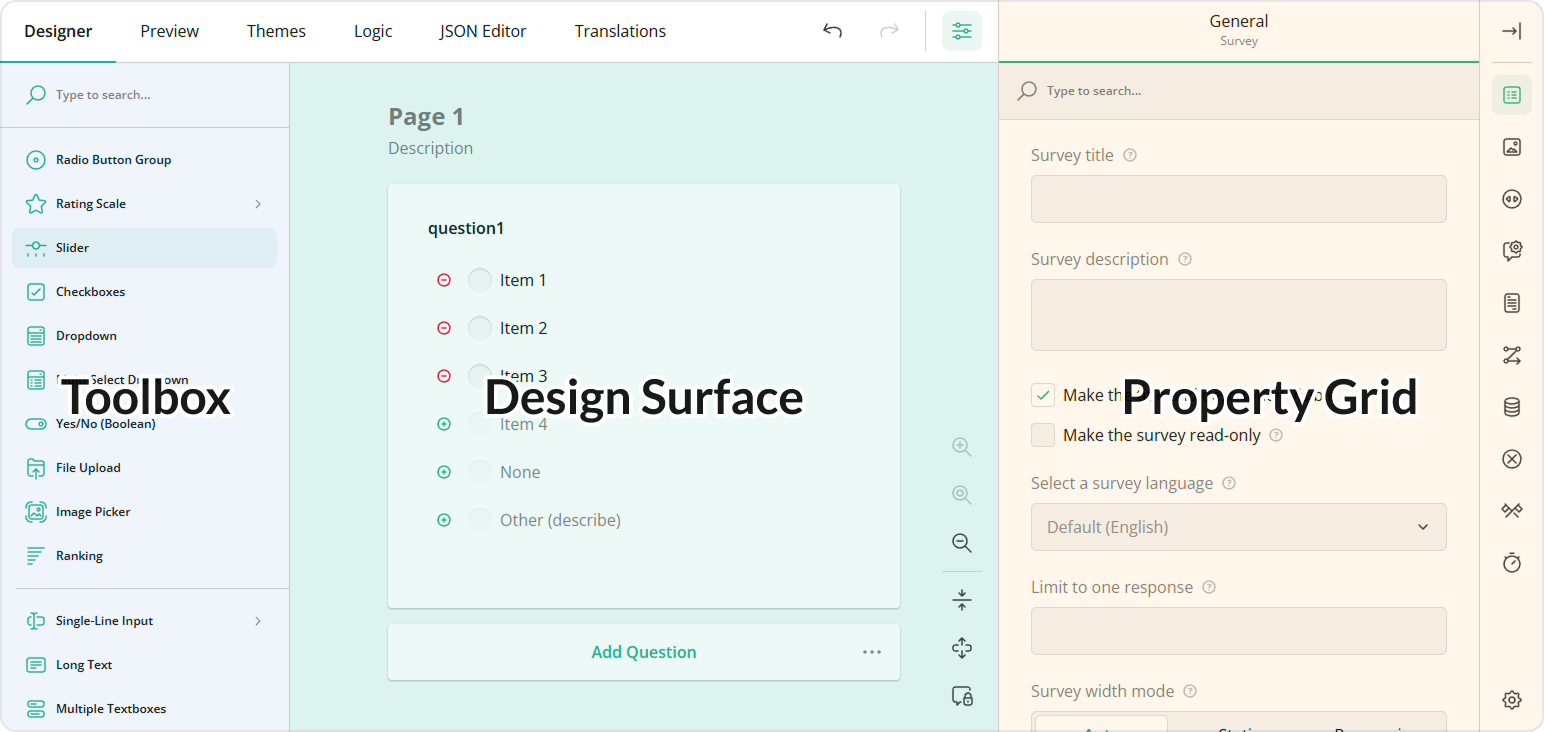Open the Translations tab
Image resolution: width=1544 pixels, height=732 pixels.
(620, 31)
